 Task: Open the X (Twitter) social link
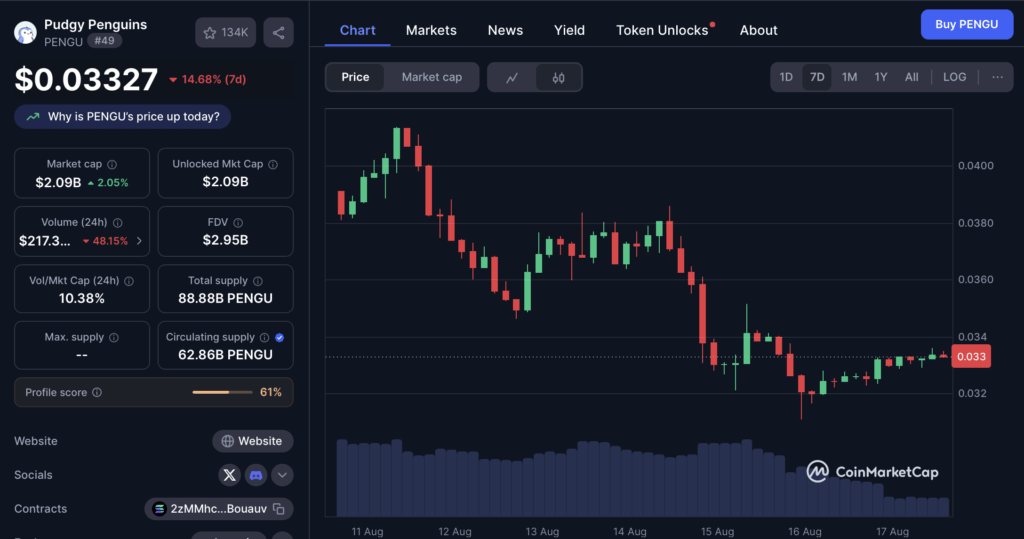point(229,475)
